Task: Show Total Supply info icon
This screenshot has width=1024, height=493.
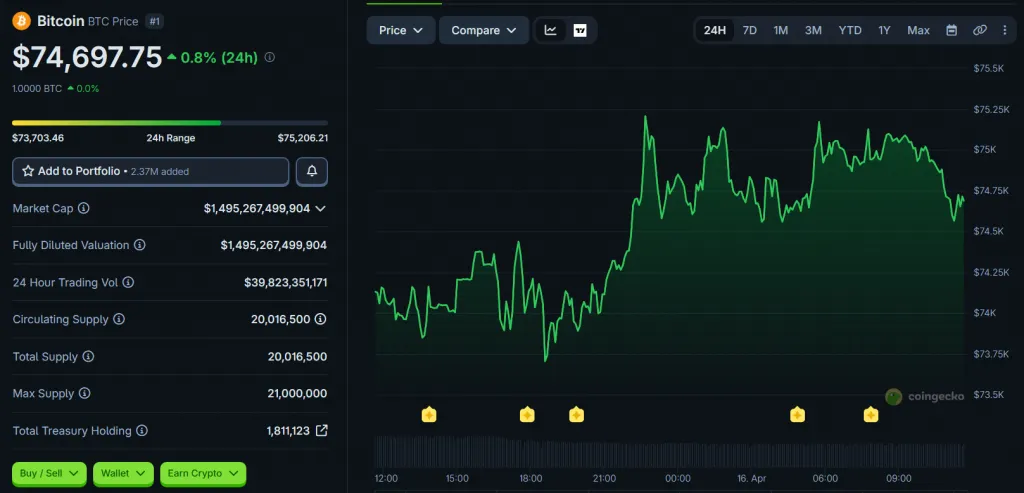Action: (x=88, y=357)
